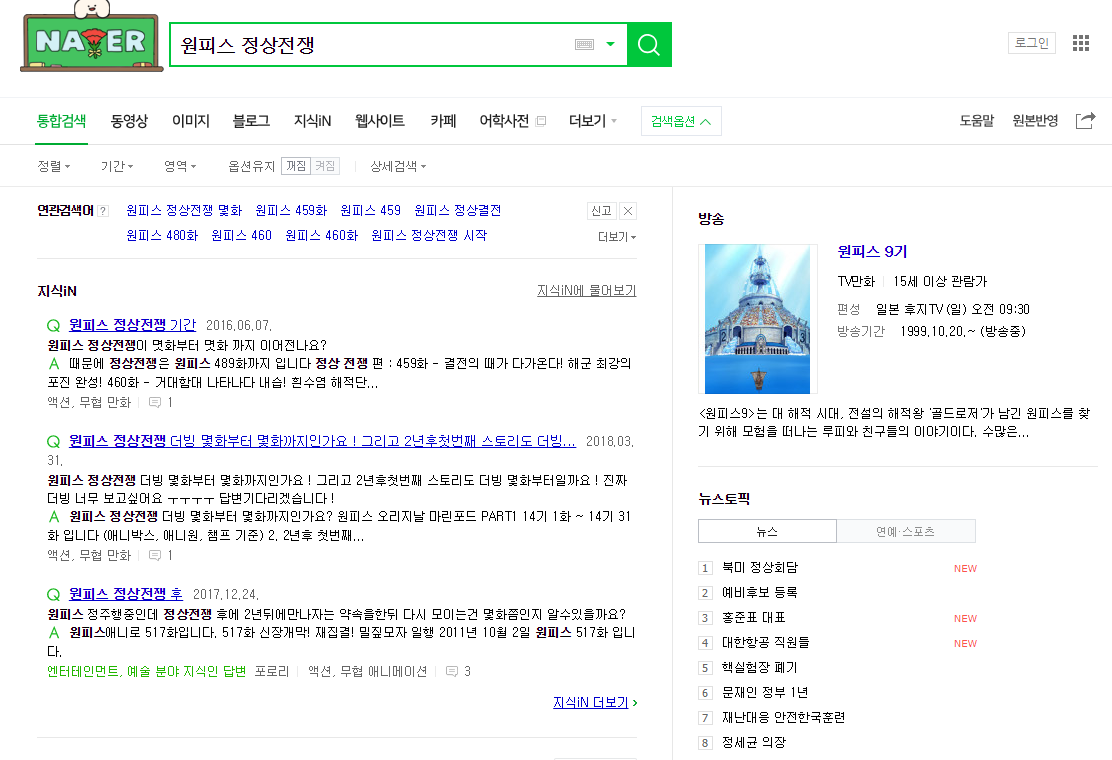Image resolution: width=1112 pixels, height=760 pixels.
Task: Click related search 원피스 459화
Action: (x=291, y=211)
